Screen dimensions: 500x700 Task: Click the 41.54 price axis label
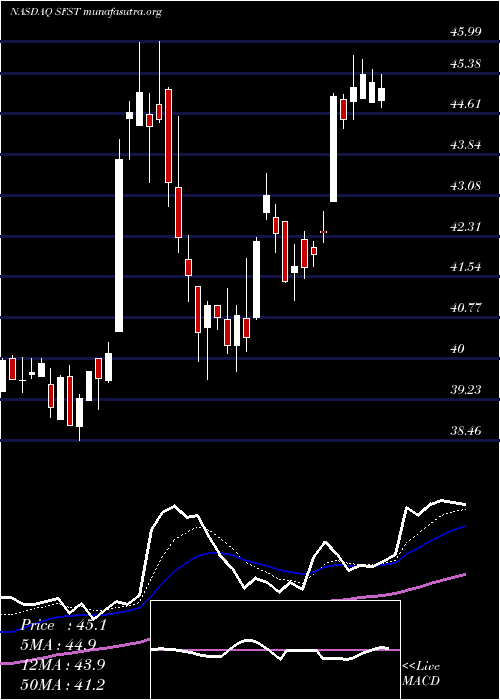[466, 267]
